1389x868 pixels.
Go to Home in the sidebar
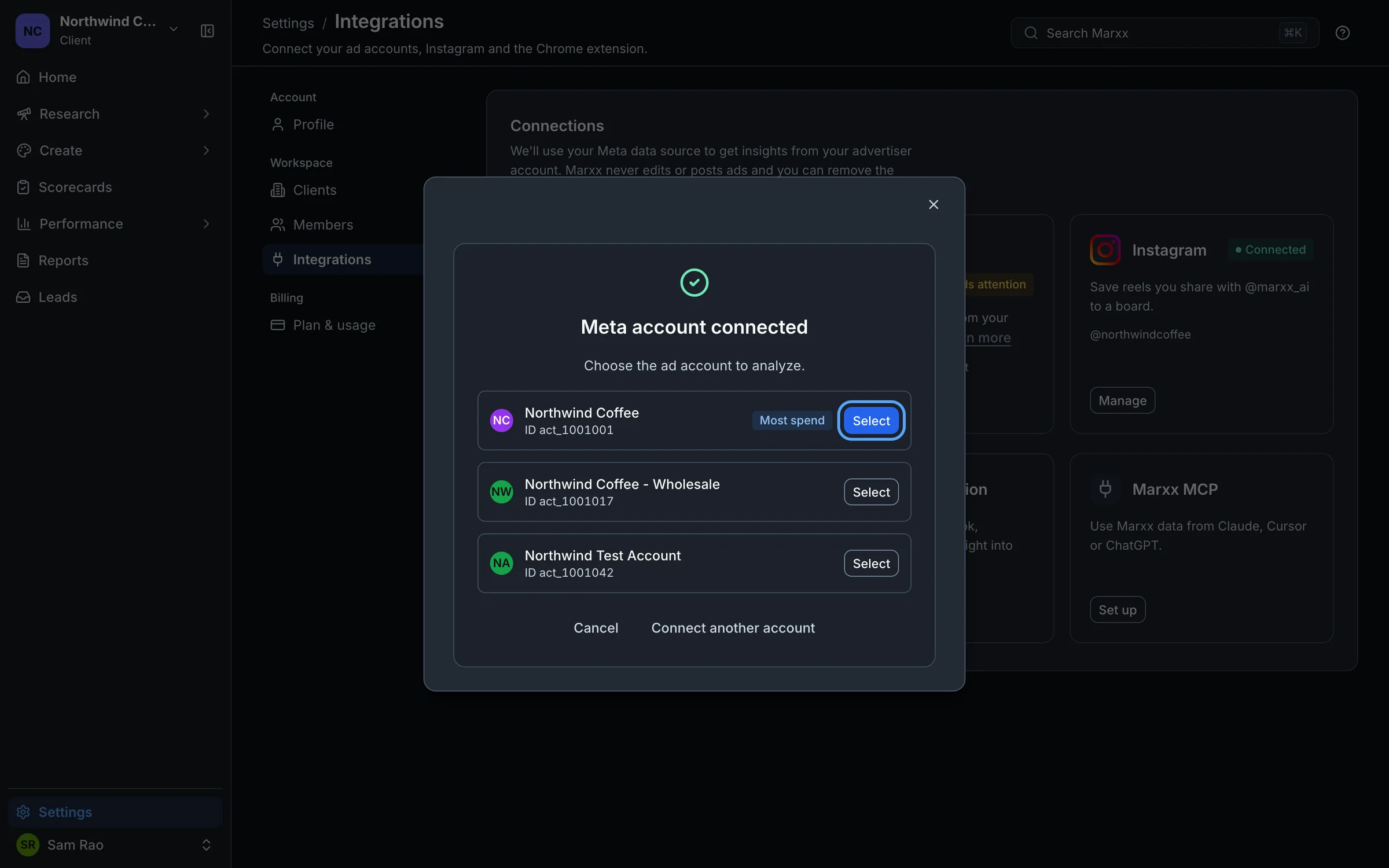[115, 77]
